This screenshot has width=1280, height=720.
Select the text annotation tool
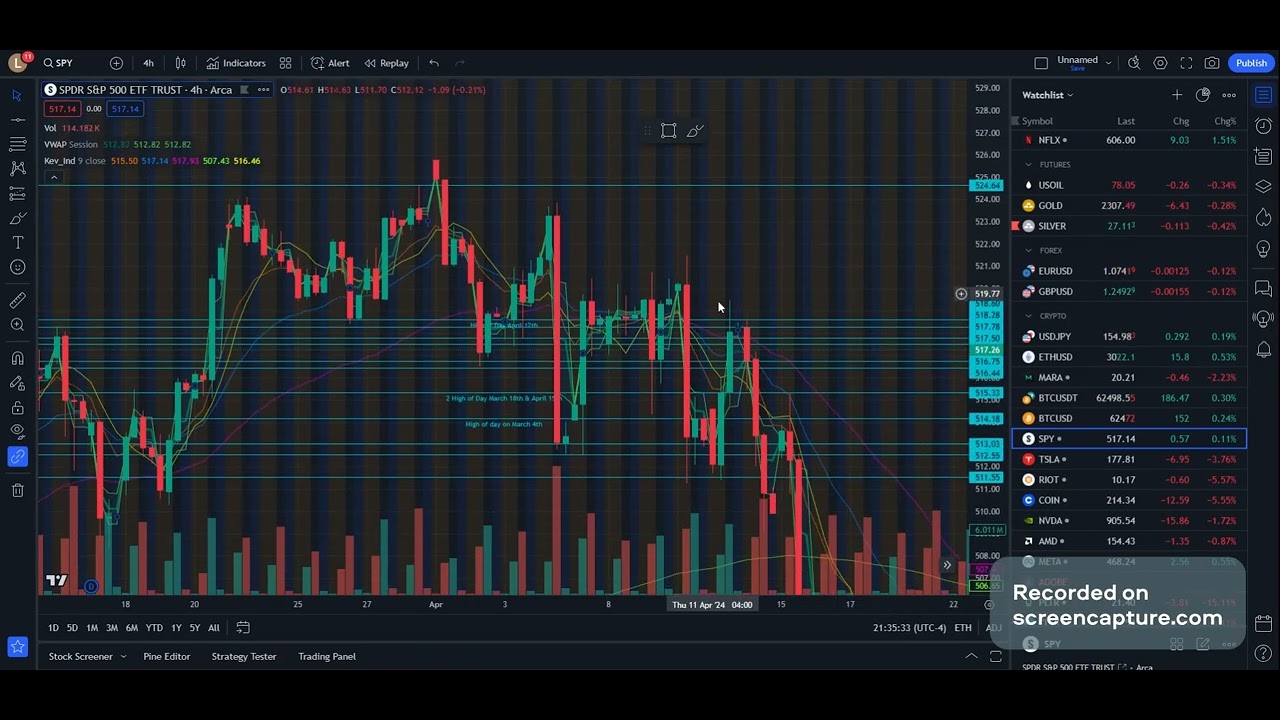point(17,243)
